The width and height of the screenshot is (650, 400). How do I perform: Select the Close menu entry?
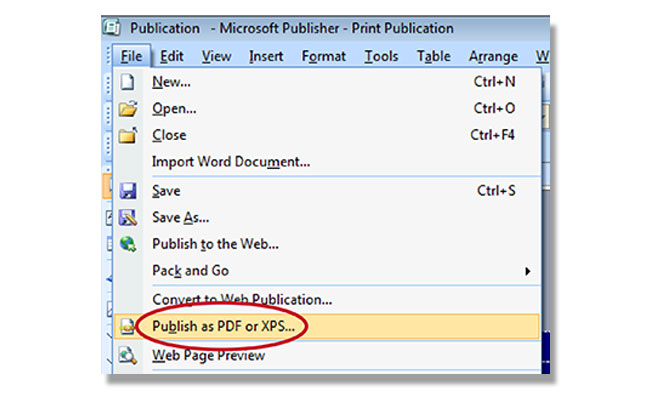(327, 135)
